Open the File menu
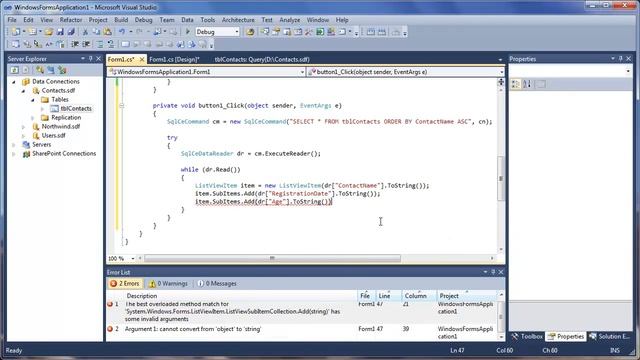Screen dimensions: 640x360 tap(12, 20)
